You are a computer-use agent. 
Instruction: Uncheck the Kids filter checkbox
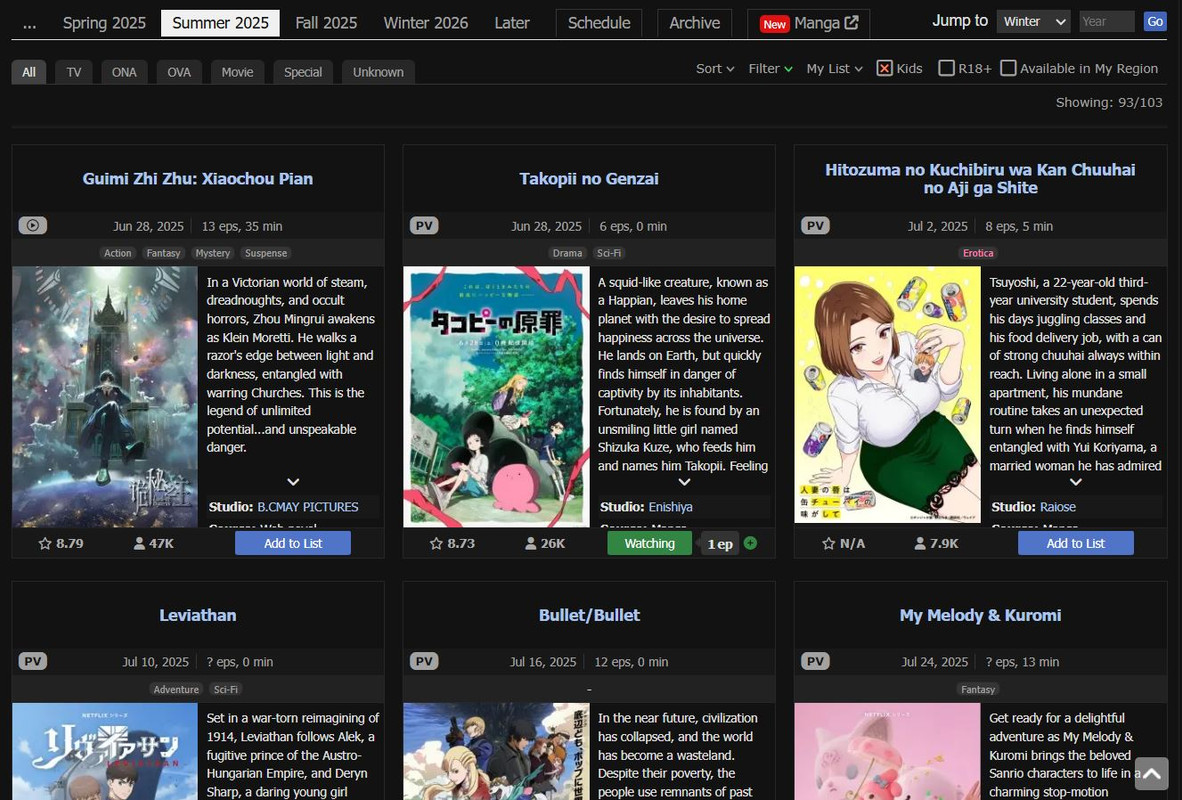tap(884, 67)
